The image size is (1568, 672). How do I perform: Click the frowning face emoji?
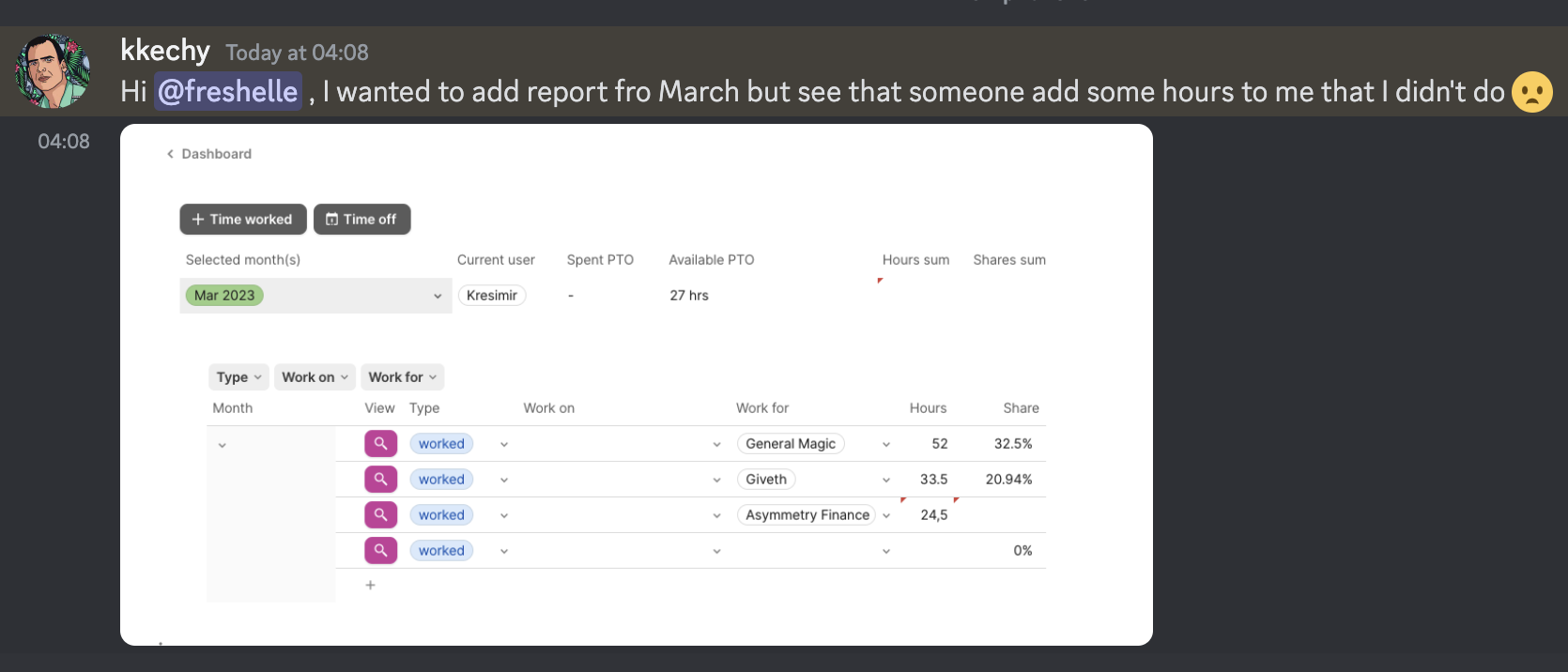pyautogui.click(x=1531, y=92)
